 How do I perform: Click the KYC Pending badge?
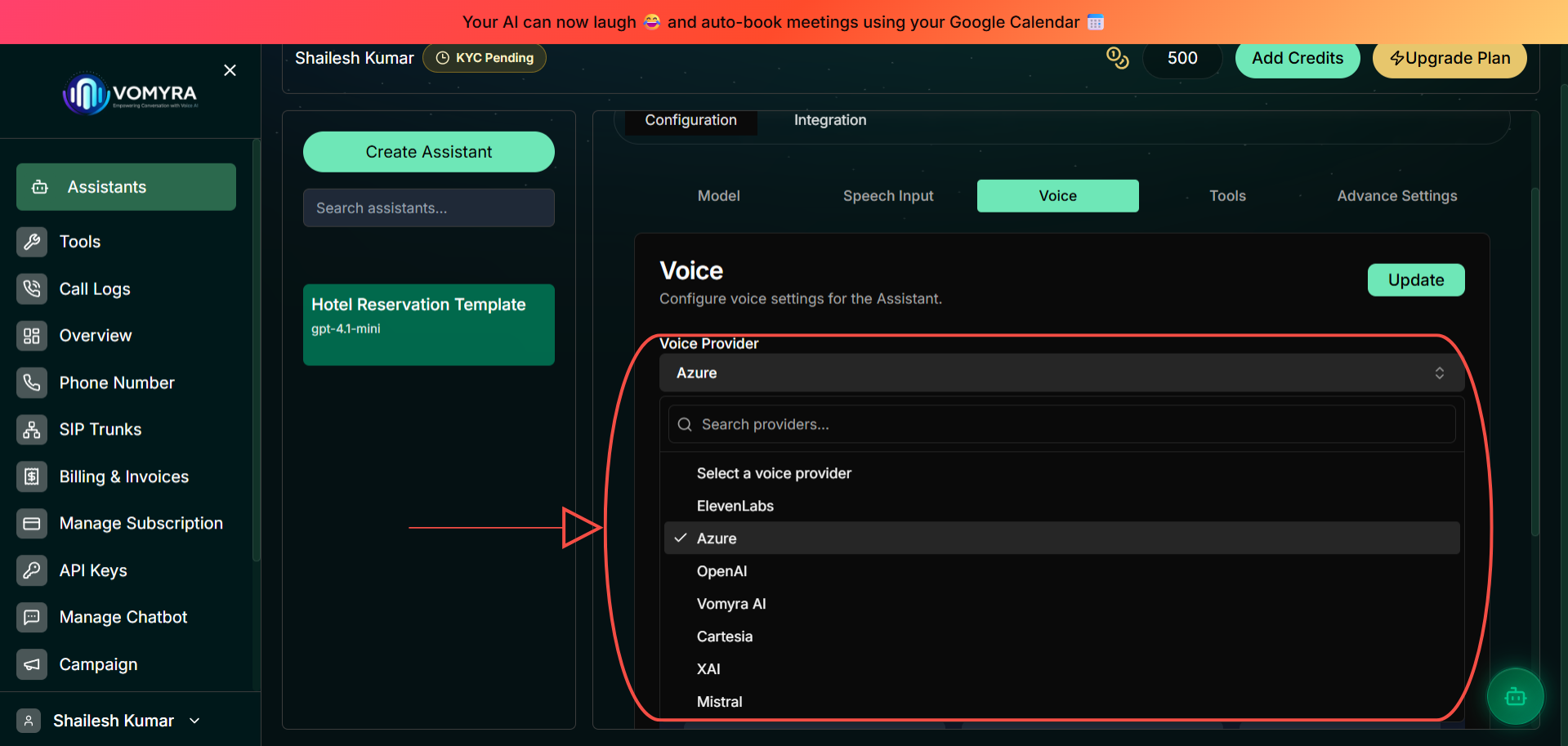tap(485, 58)
